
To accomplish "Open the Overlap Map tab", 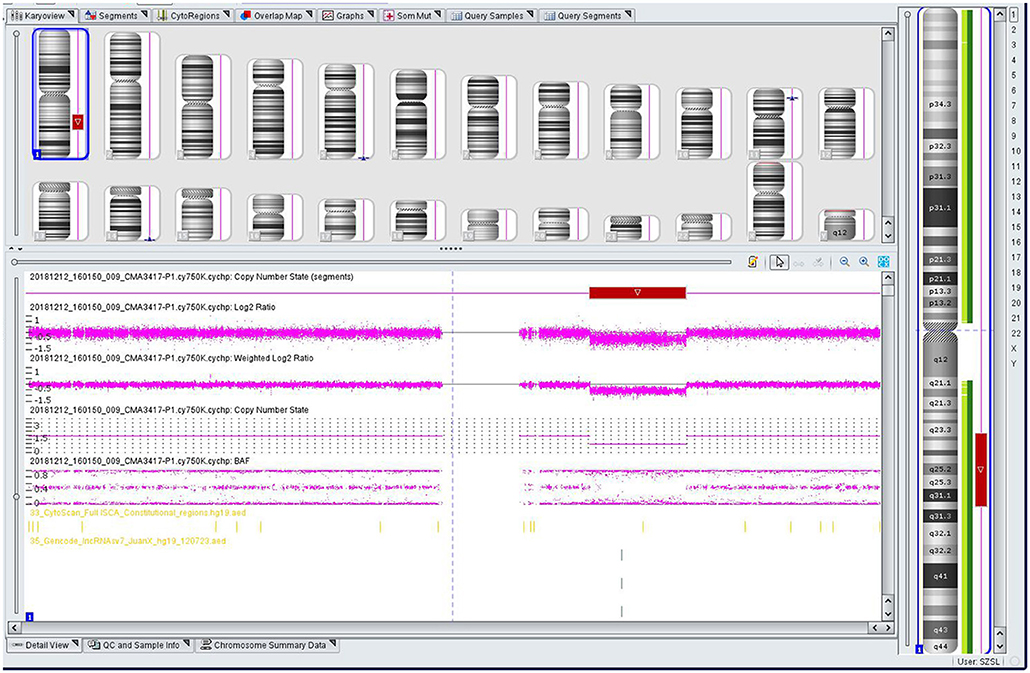I will pos(277,15).
